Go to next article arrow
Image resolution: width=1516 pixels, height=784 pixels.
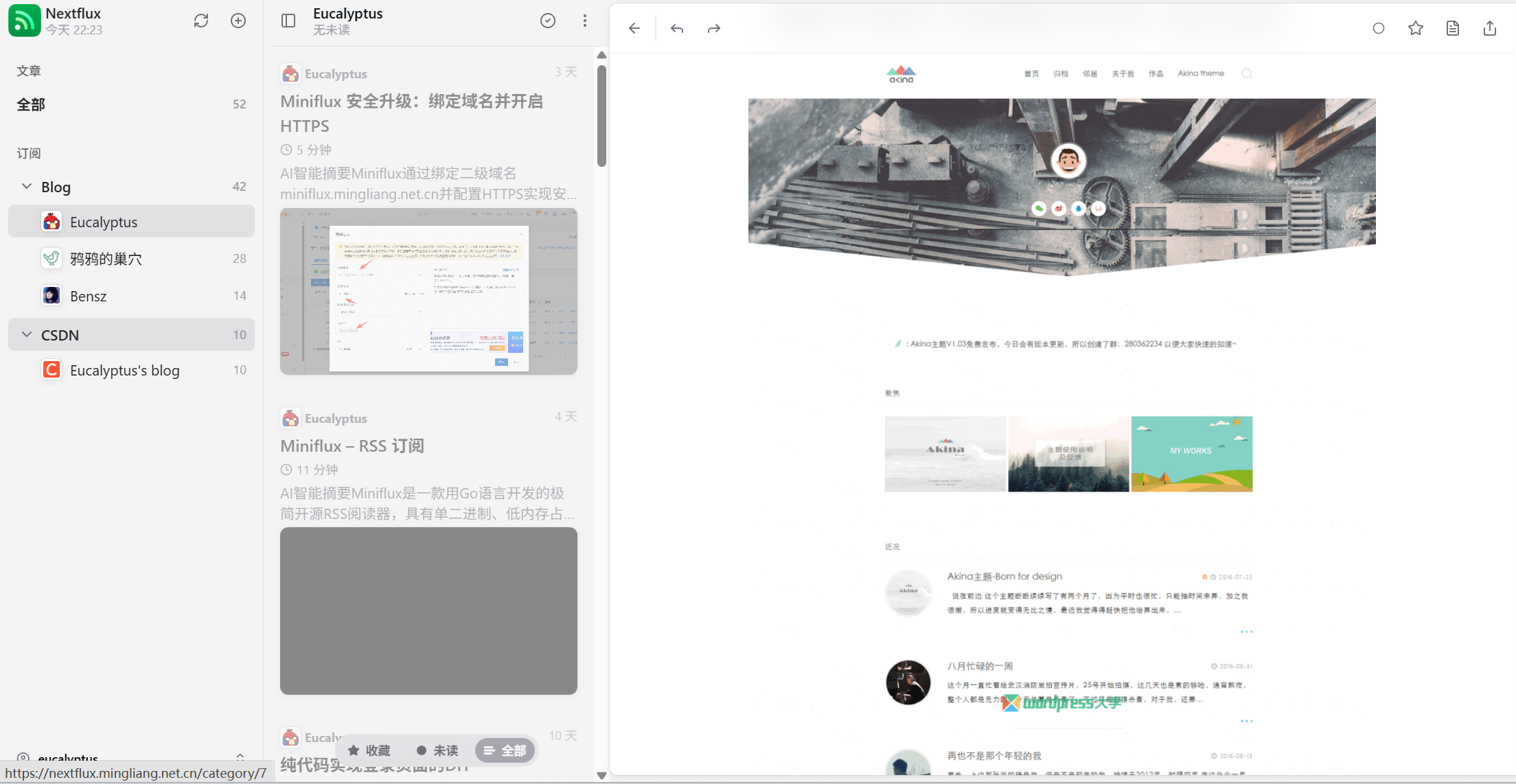(714, 28)
